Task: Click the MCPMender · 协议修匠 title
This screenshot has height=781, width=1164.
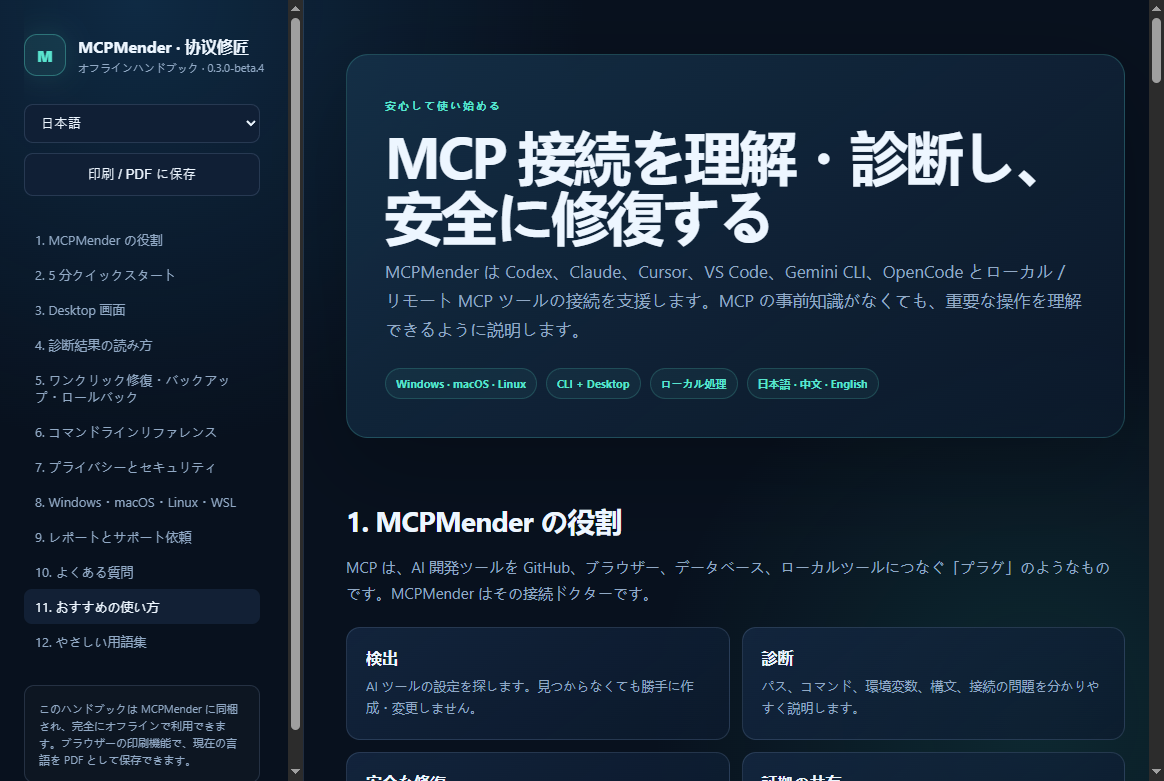Action: point(163,48)
